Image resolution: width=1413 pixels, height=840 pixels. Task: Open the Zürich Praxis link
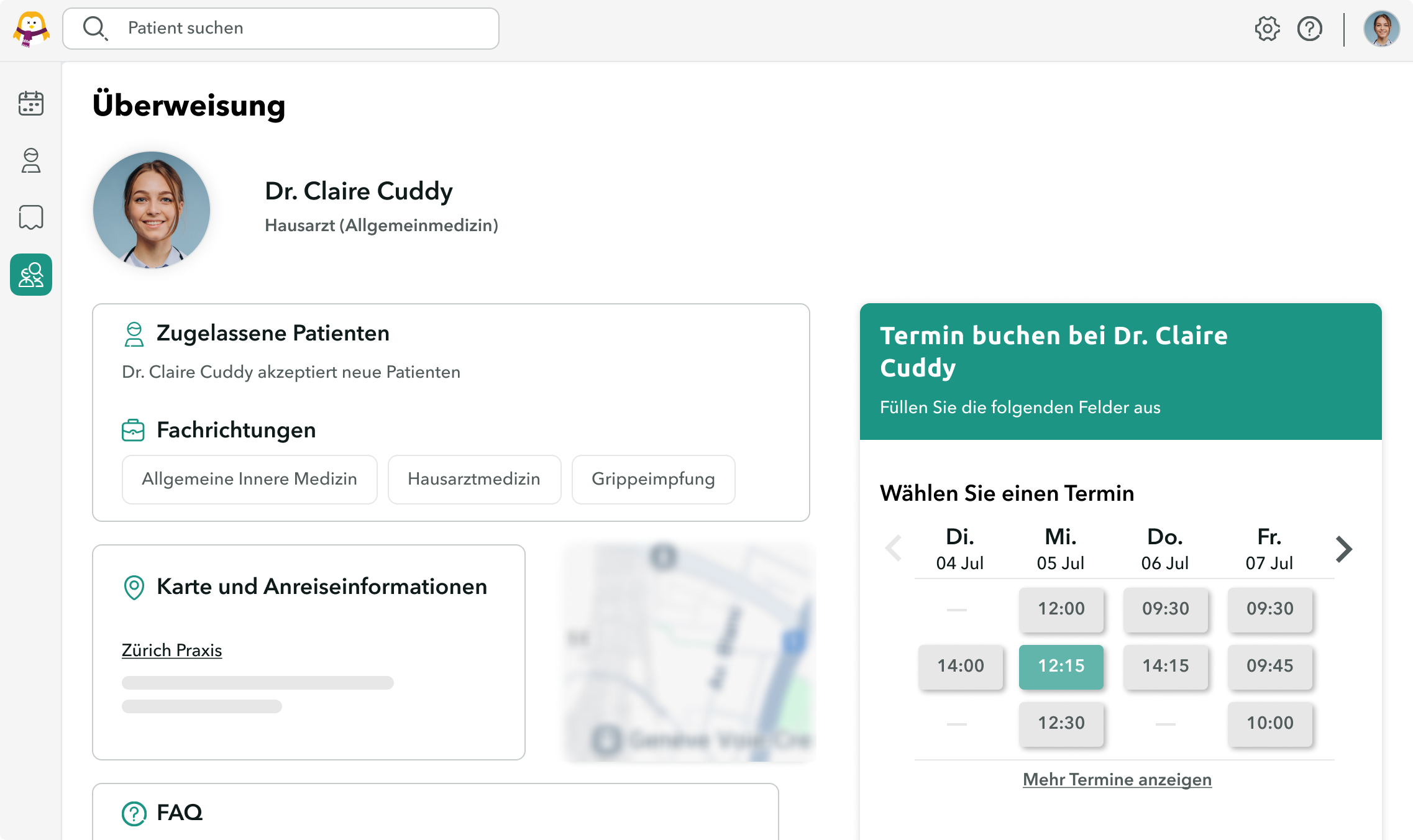171,651
